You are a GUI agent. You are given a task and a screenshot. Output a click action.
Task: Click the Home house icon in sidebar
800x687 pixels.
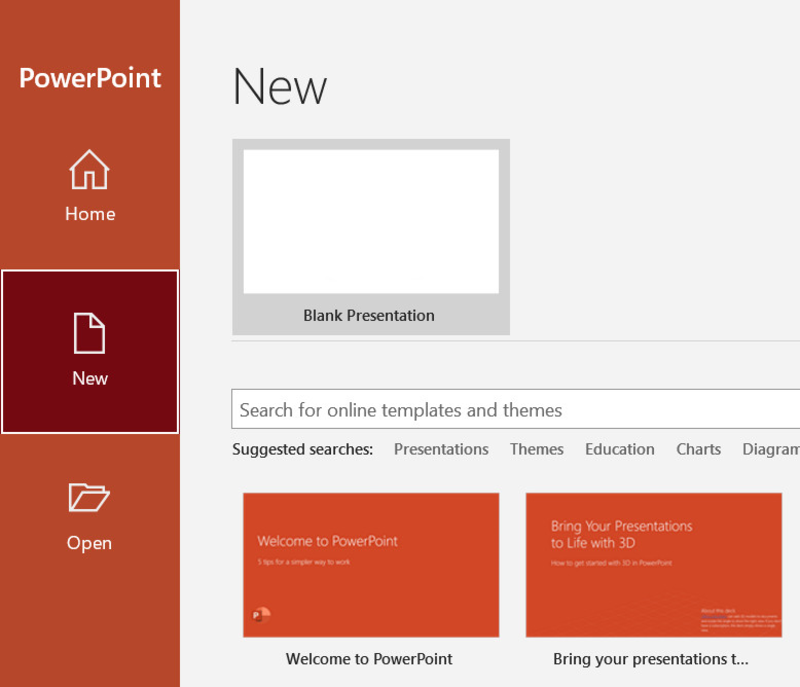(89, 169)
